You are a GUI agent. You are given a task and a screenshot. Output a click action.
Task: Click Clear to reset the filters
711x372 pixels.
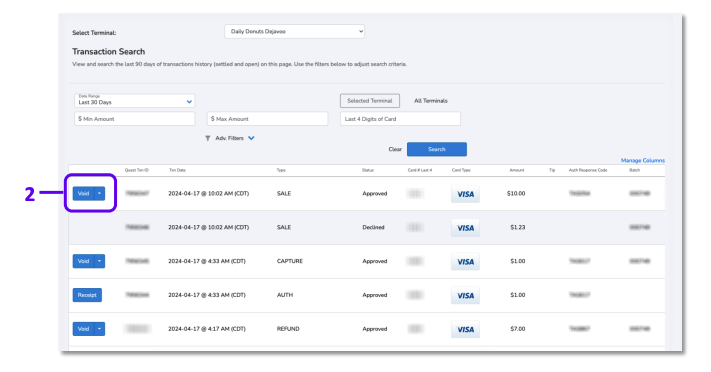click(x=395, y=149)
